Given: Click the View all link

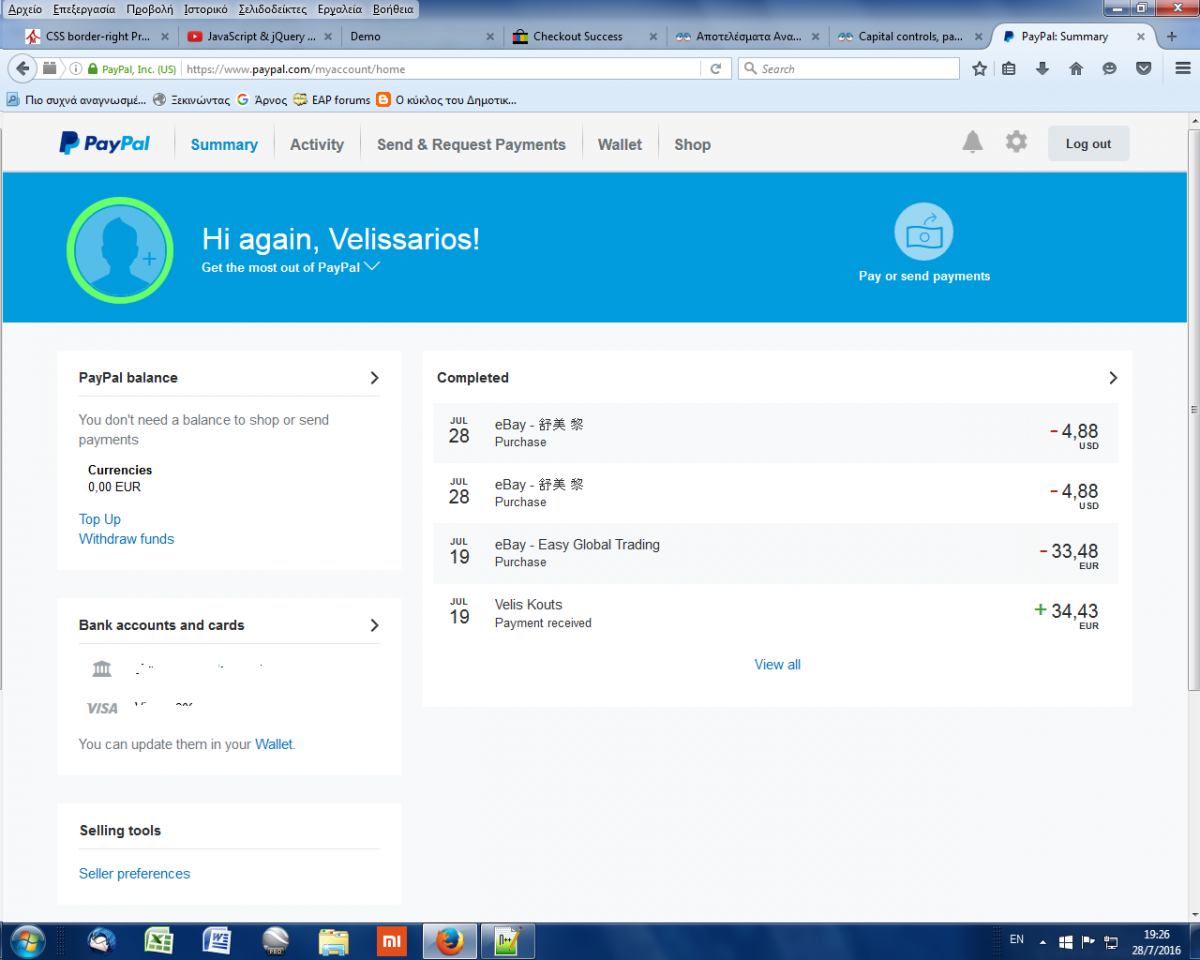Looking at the screenshot, I should tap(777, 664).
